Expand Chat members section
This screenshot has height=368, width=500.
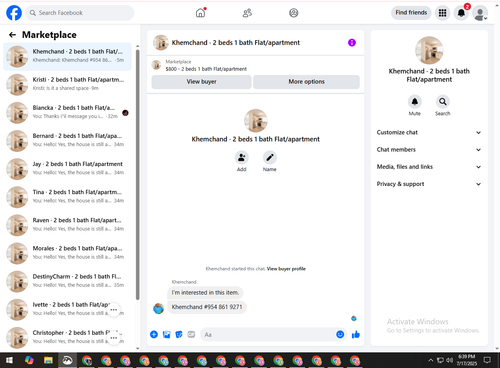tap(429, 150)
